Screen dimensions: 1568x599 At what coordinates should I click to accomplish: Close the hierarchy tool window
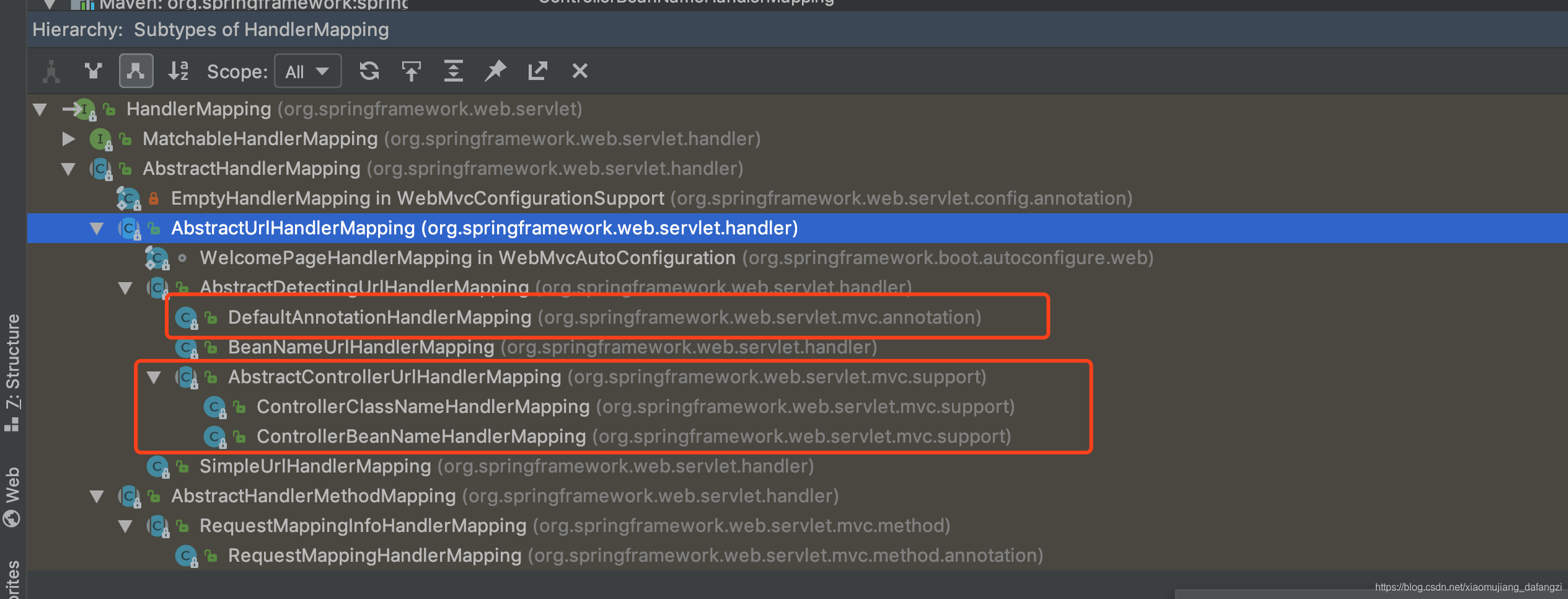[579, 70]
